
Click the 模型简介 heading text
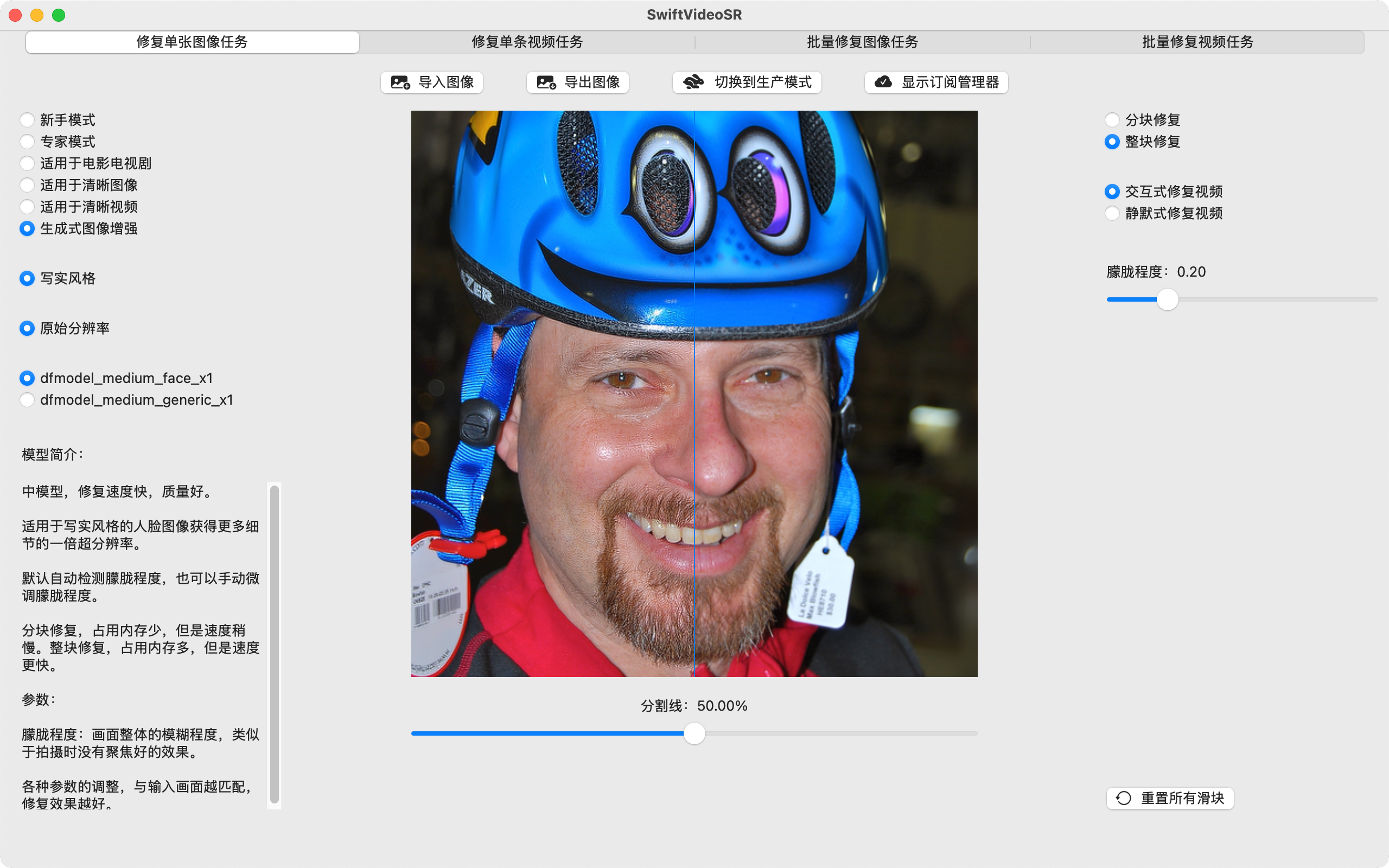tap(53, 455)
